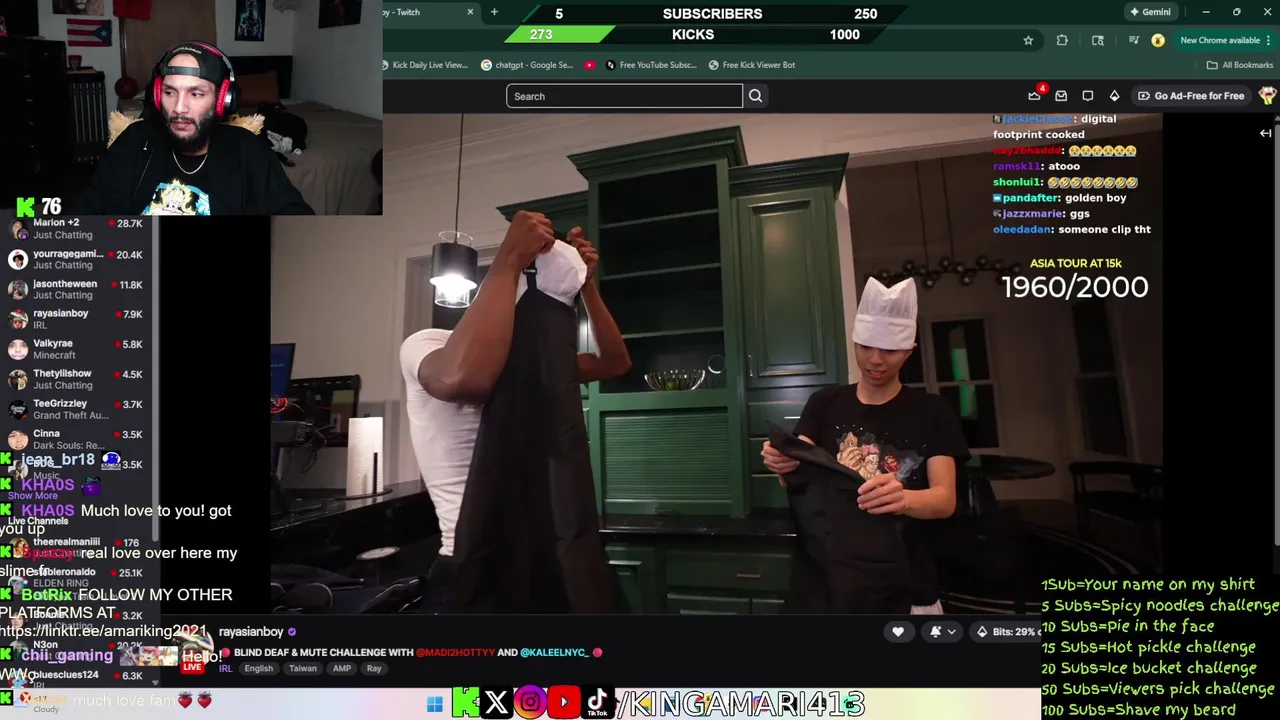
Task: Open Gemini button in Chrome title bar
Action: [1150, 12]
